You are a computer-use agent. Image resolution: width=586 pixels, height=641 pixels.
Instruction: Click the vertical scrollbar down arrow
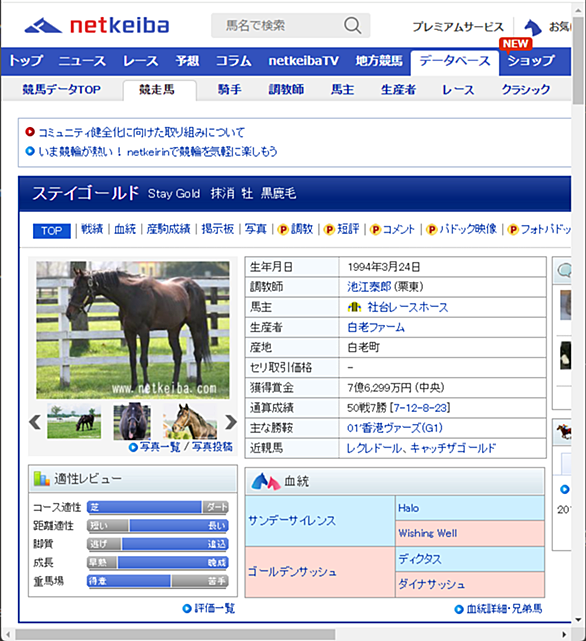578,620
